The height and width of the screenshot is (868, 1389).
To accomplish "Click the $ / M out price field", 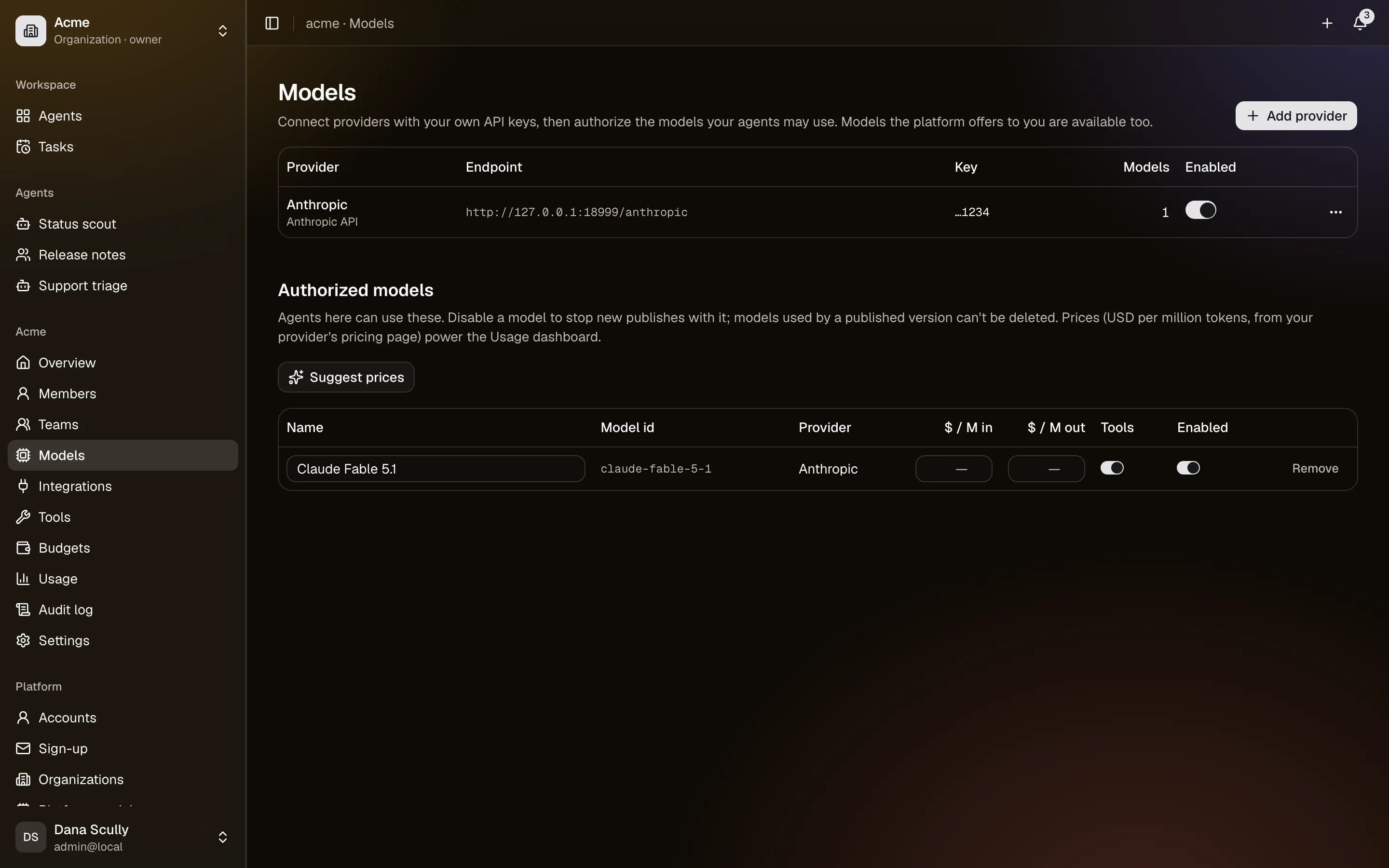I will [x=1046, y=469].
